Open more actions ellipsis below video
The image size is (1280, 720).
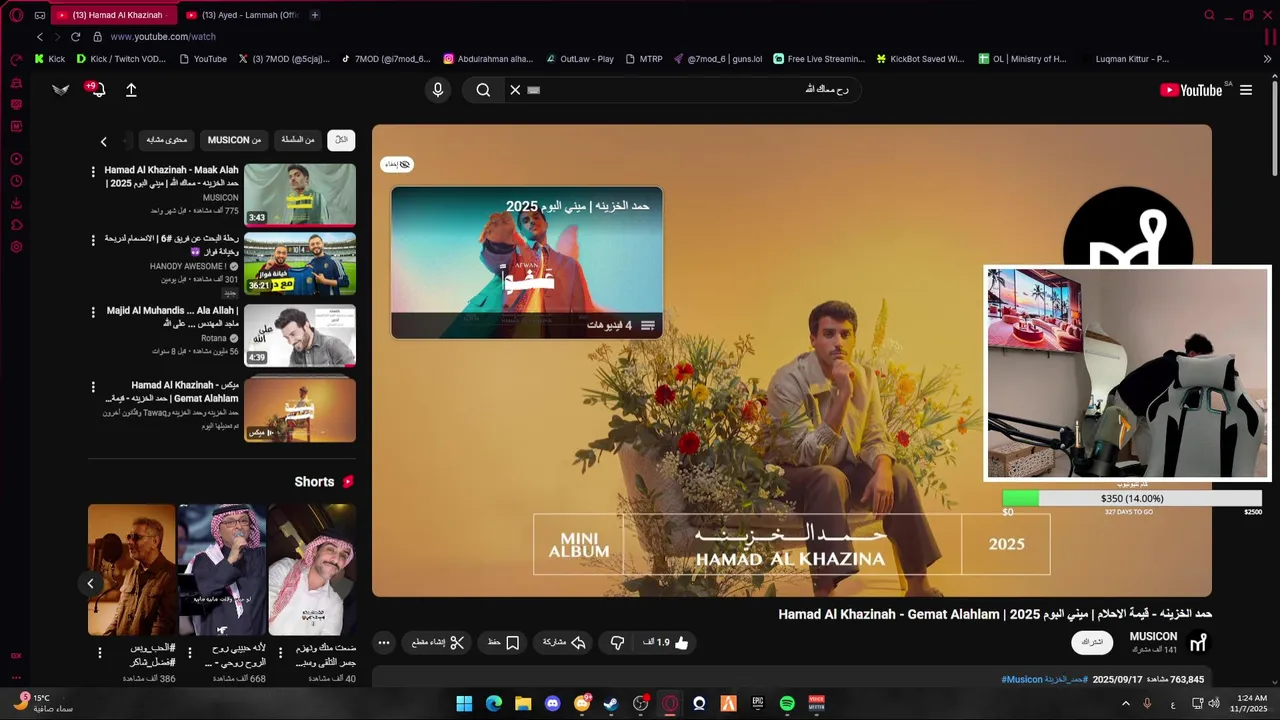tap(383, 643)
